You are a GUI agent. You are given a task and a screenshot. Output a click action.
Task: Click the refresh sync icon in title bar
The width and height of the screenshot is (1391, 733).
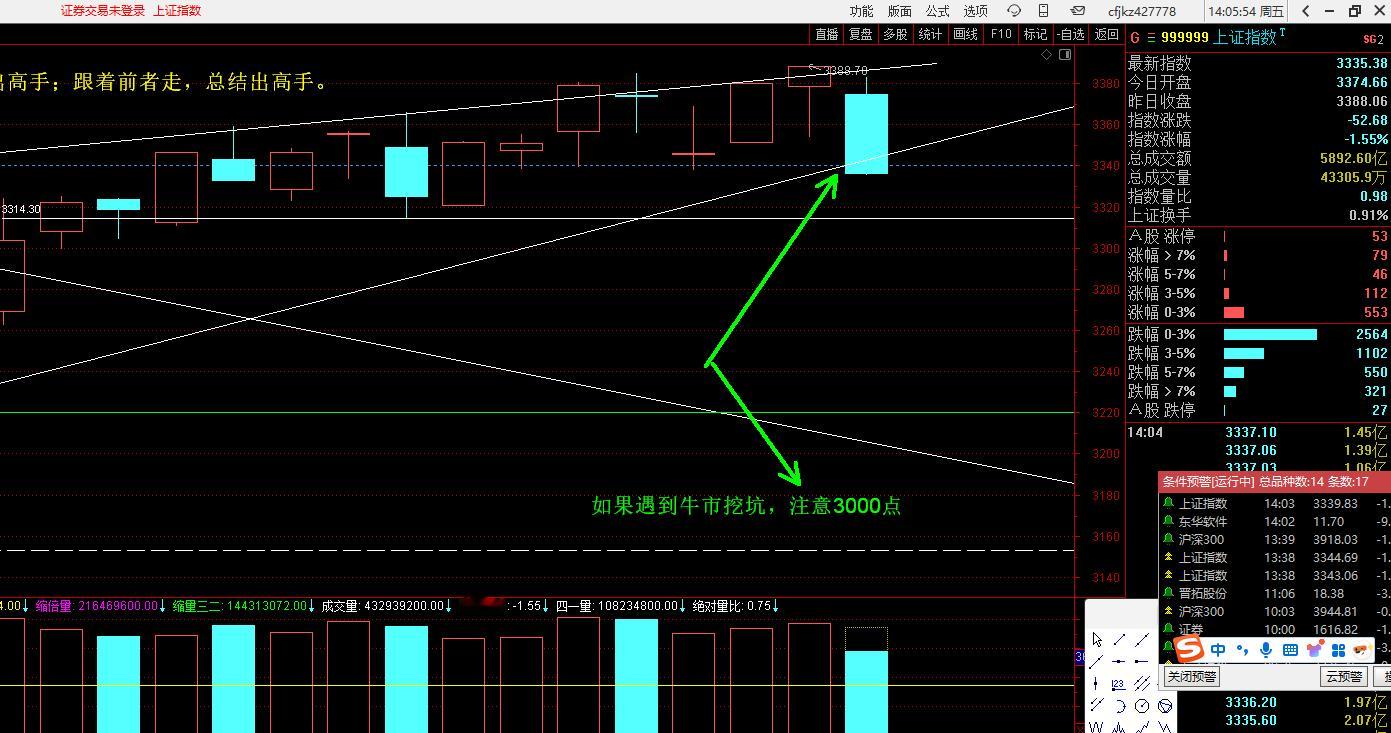pos(1013,10)
